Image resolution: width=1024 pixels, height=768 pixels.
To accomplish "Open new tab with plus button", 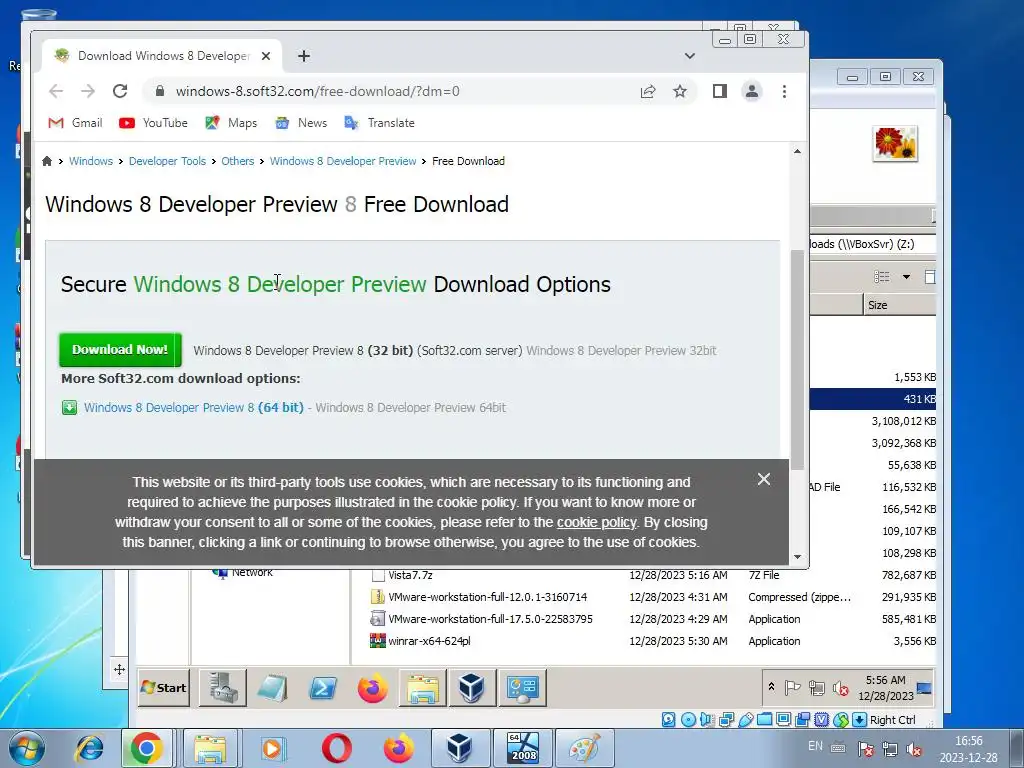I will click(304, 56).
